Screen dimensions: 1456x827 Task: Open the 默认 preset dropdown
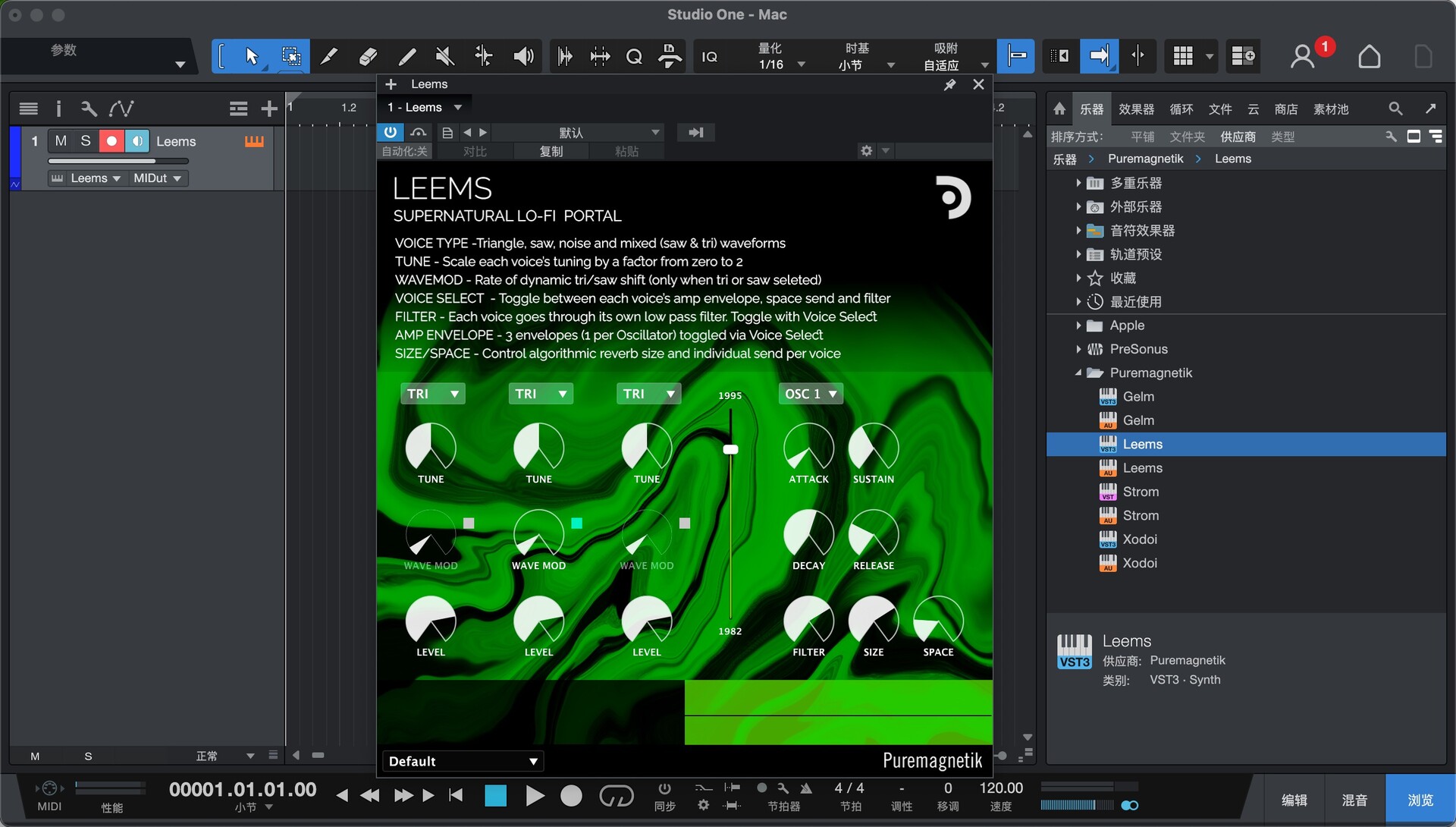tap(578, 133)
